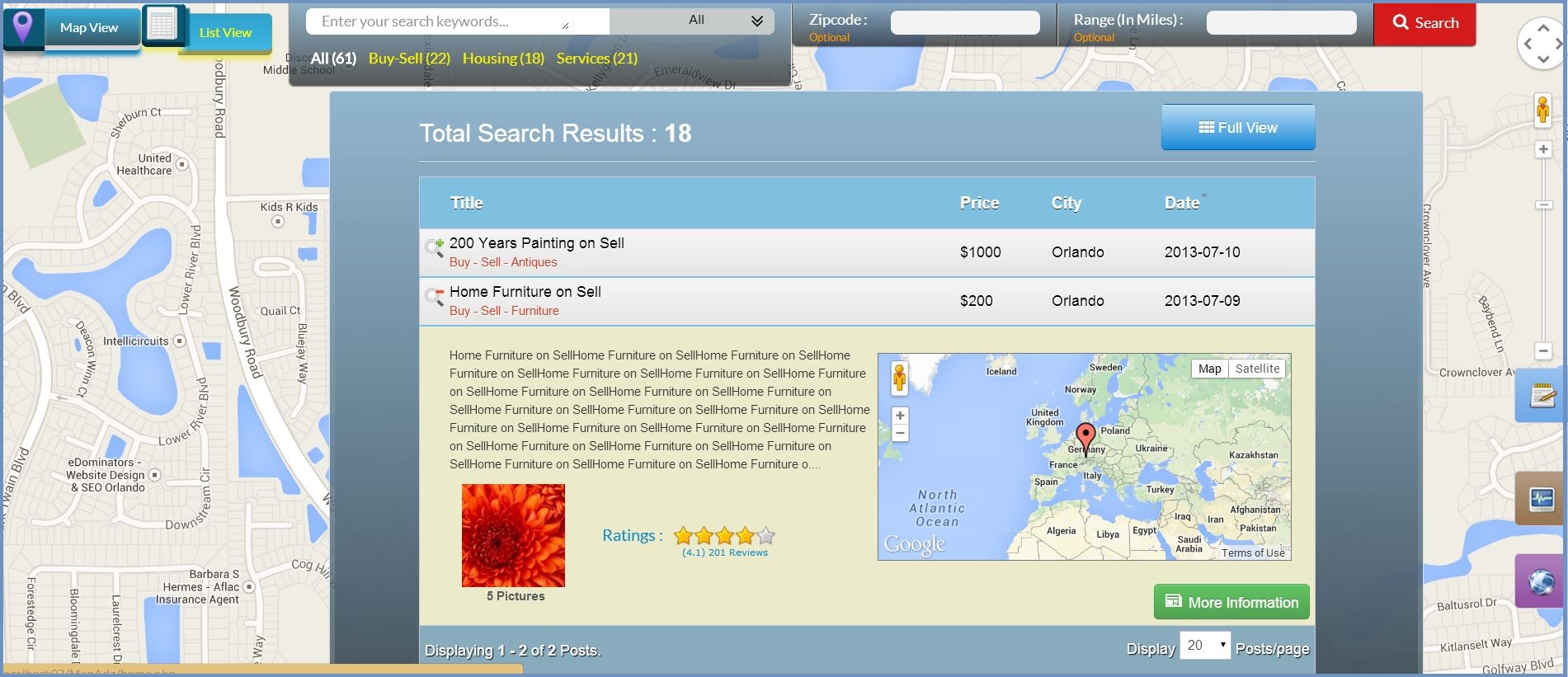Switch embedded map to Map type
The image size is (1568, 677).
coord(1209,369)
